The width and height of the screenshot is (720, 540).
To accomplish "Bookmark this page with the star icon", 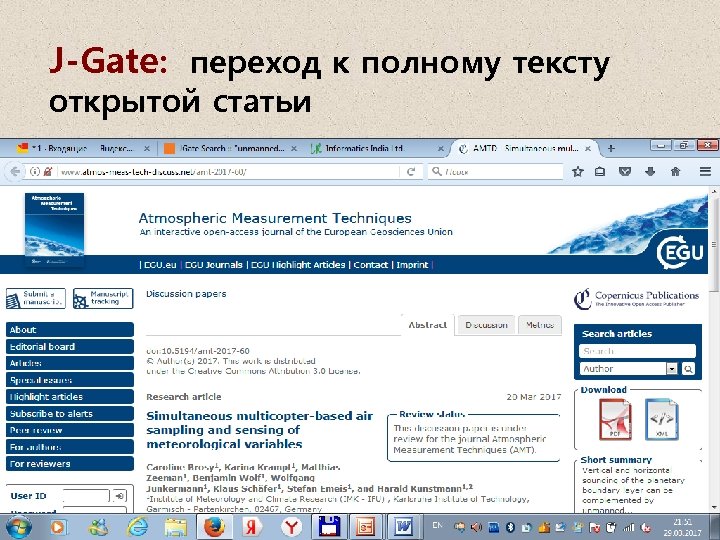I will [x=578, y=172].
